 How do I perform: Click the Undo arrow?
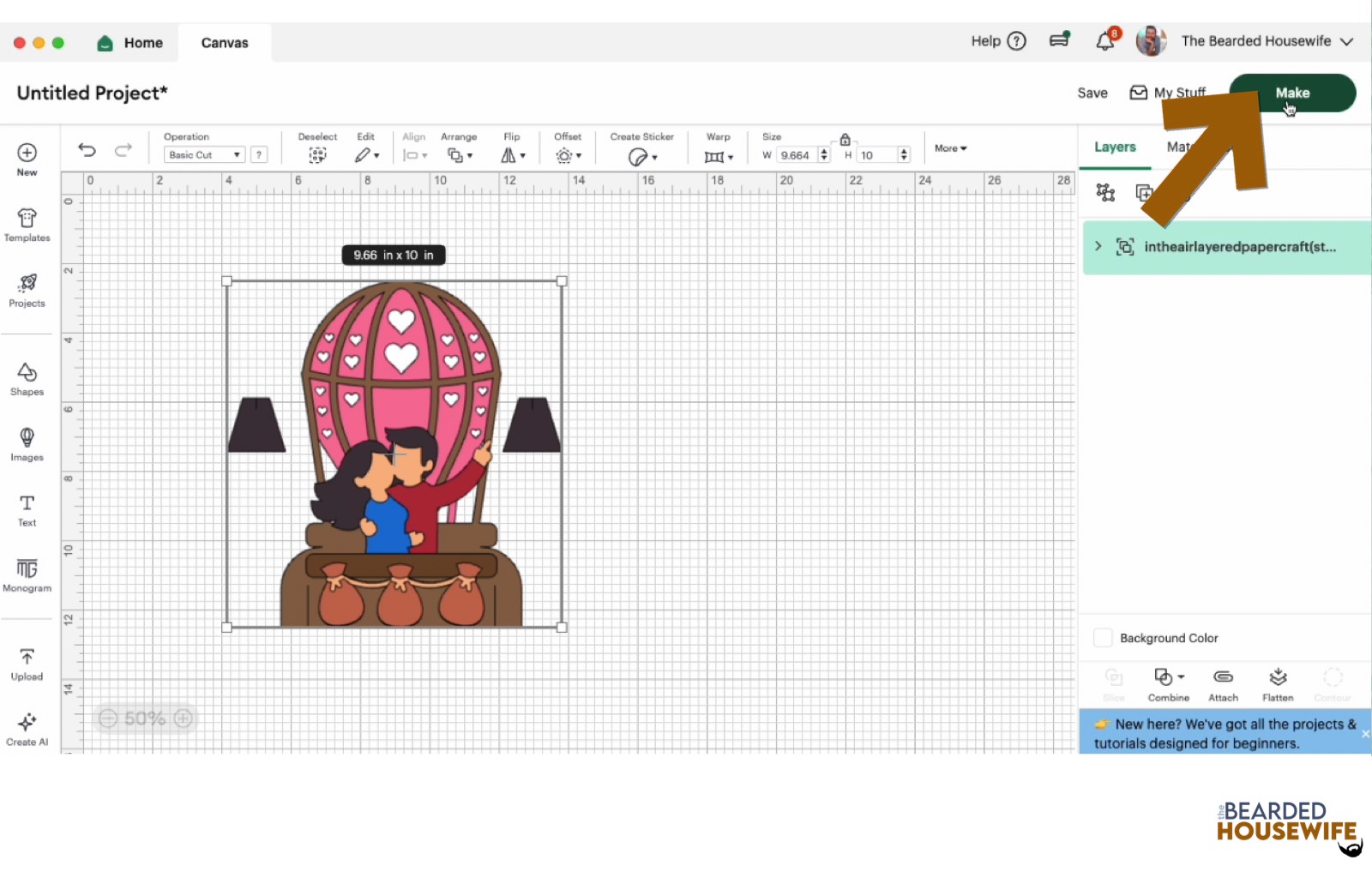(87, 150)
